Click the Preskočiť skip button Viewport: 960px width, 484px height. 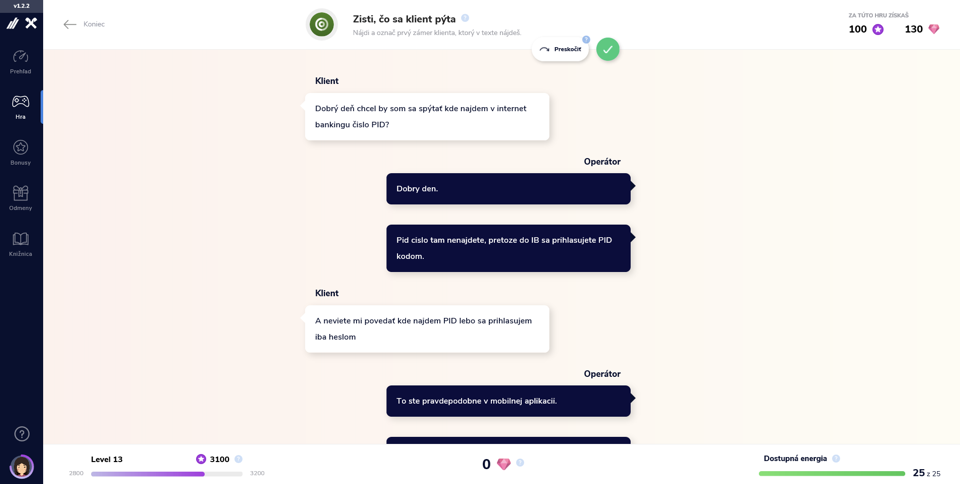click(x=560, y=50)
